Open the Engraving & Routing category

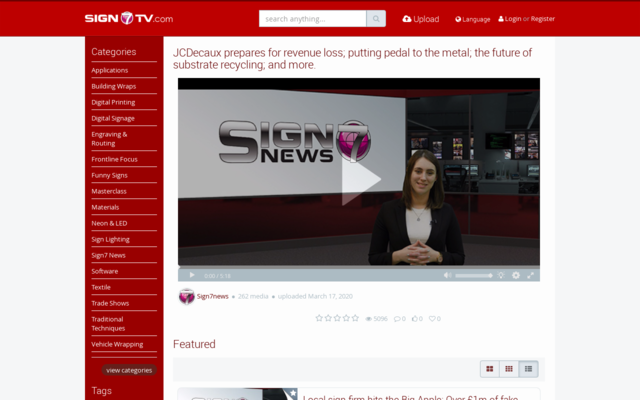(x=109, y=139)
